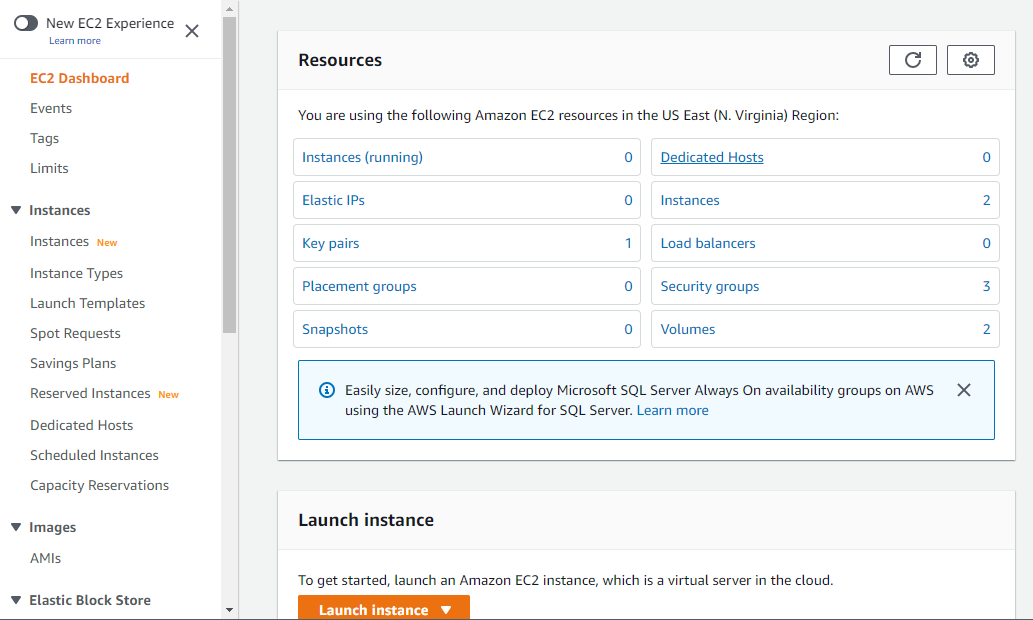Image resolution: width=1033 pixels, height=620 pixels.
Task: Dismiss the SQL Server info banner
Action: coord(964,390)
